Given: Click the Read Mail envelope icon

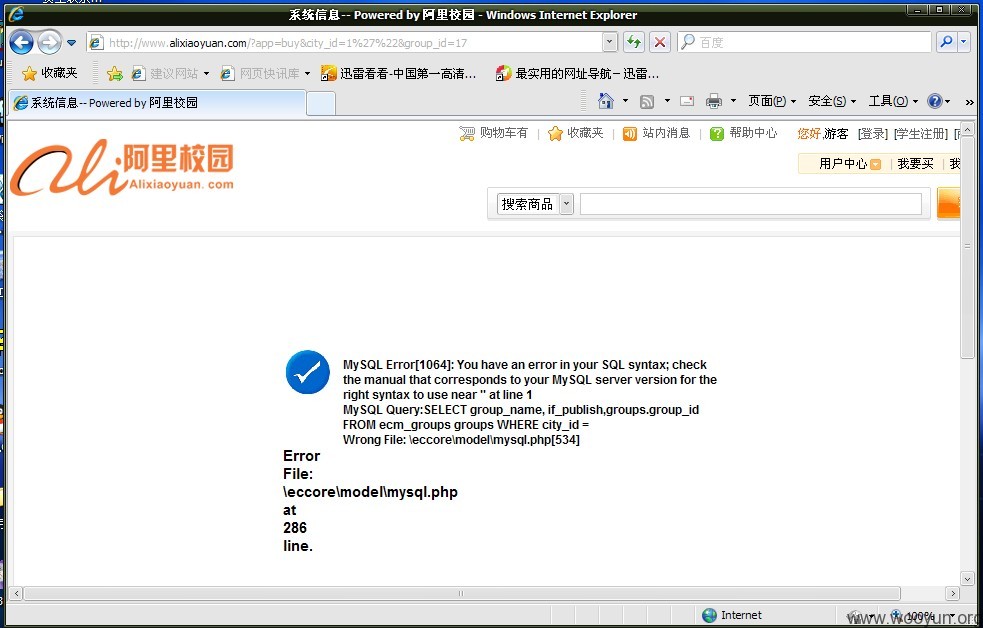Looking at the screenshot, I should [687, 101].
